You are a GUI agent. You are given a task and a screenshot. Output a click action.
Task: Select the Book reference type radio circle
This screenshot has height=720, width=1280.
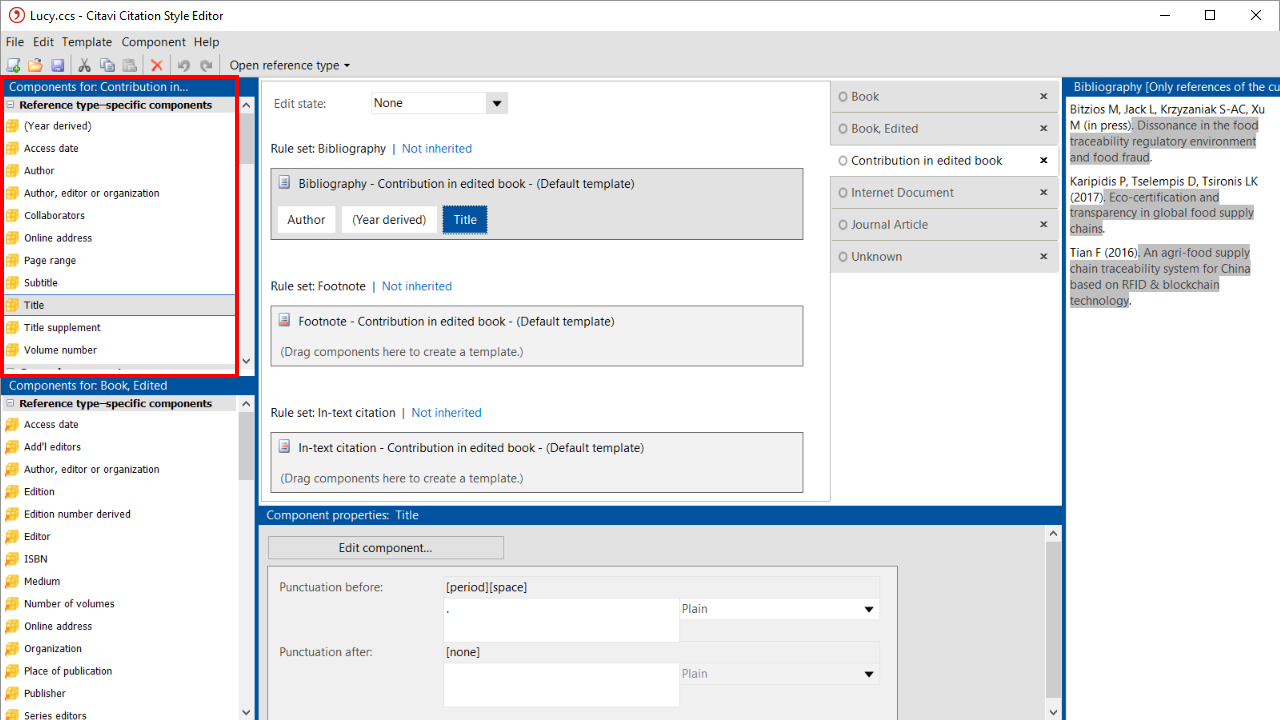[x=843, y=97]
